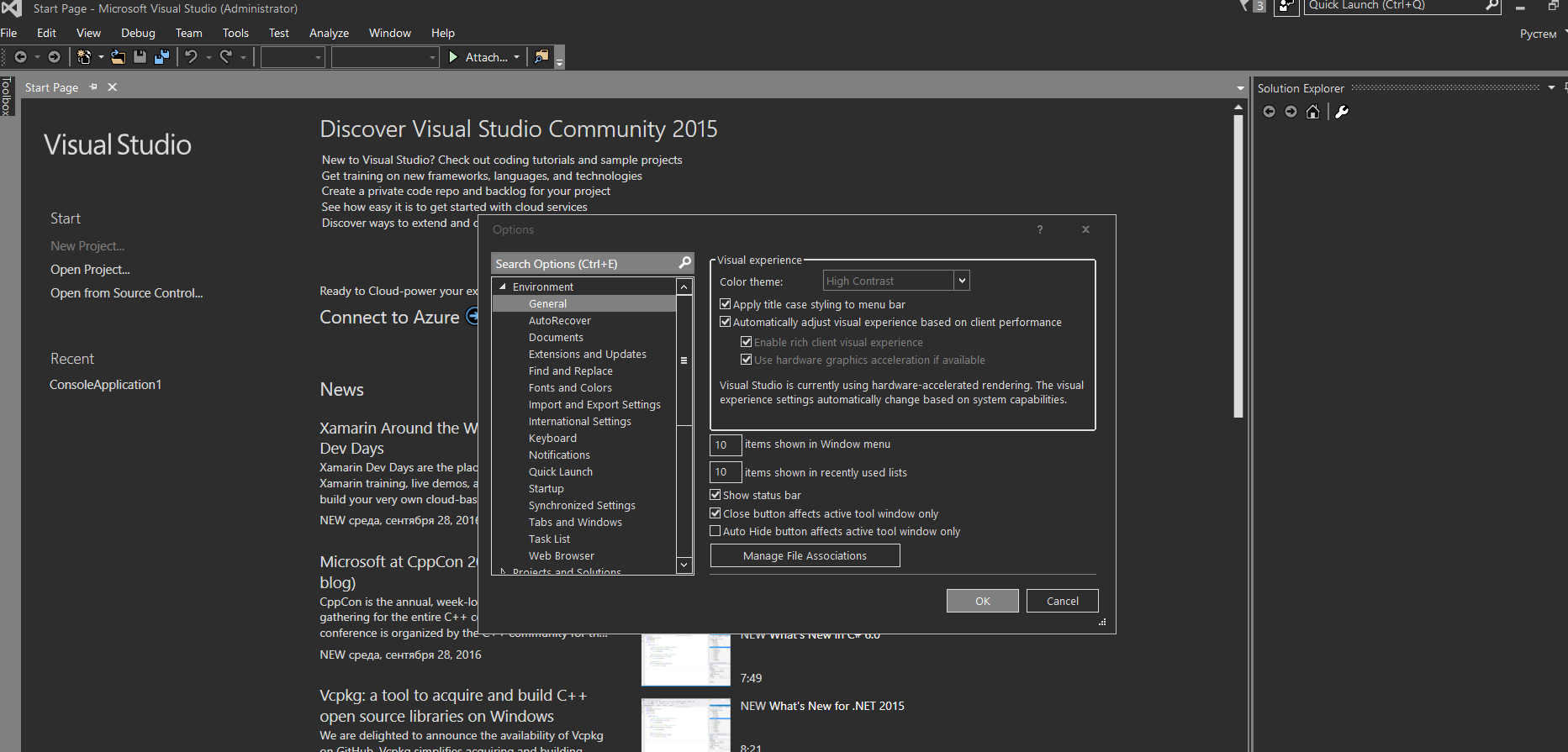Click the Open File toolbar icon
The width and height of the screenshot is (1568, 752).
(119, 57)
